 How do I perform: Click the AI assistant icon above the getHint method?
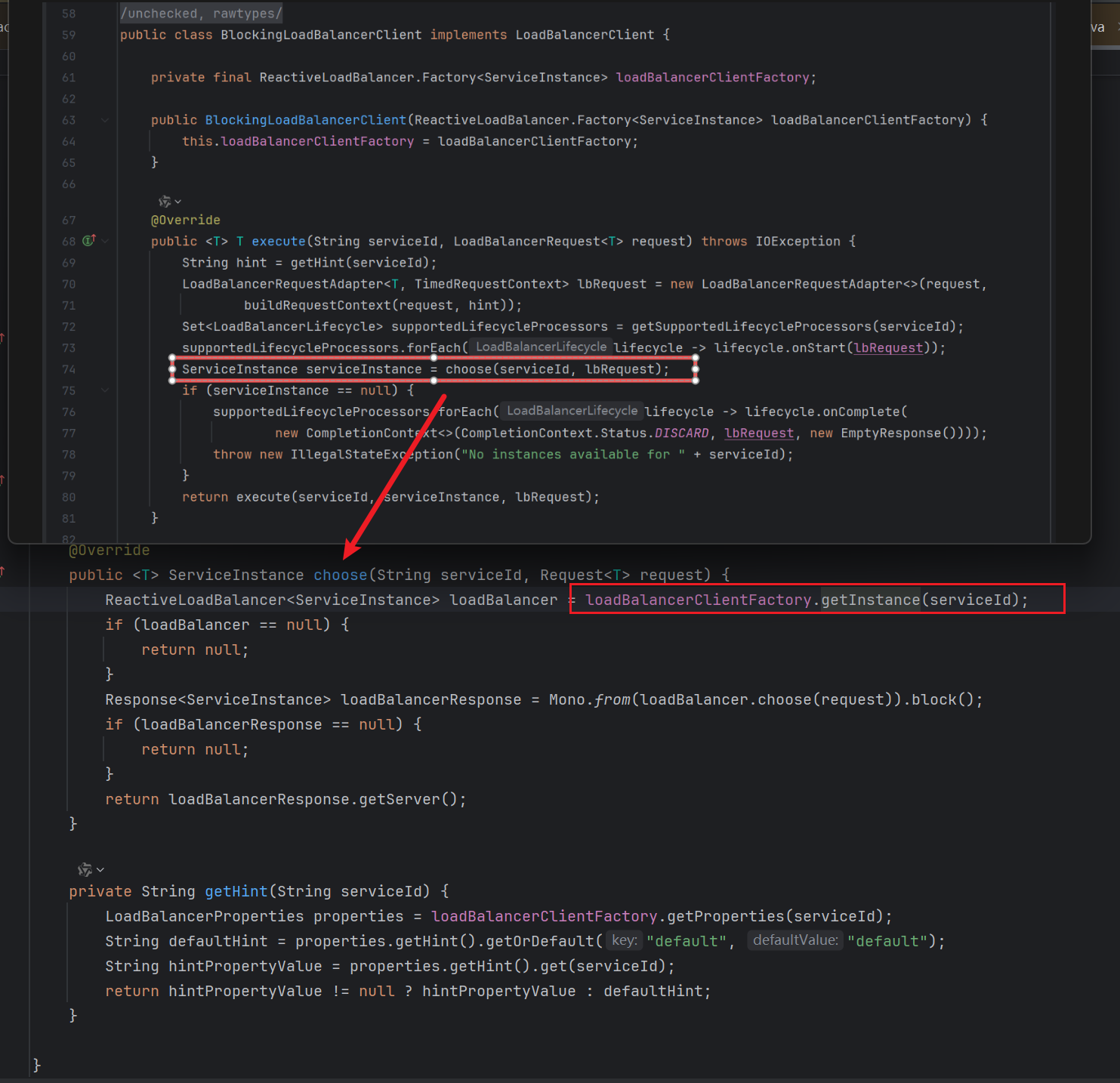85,870
